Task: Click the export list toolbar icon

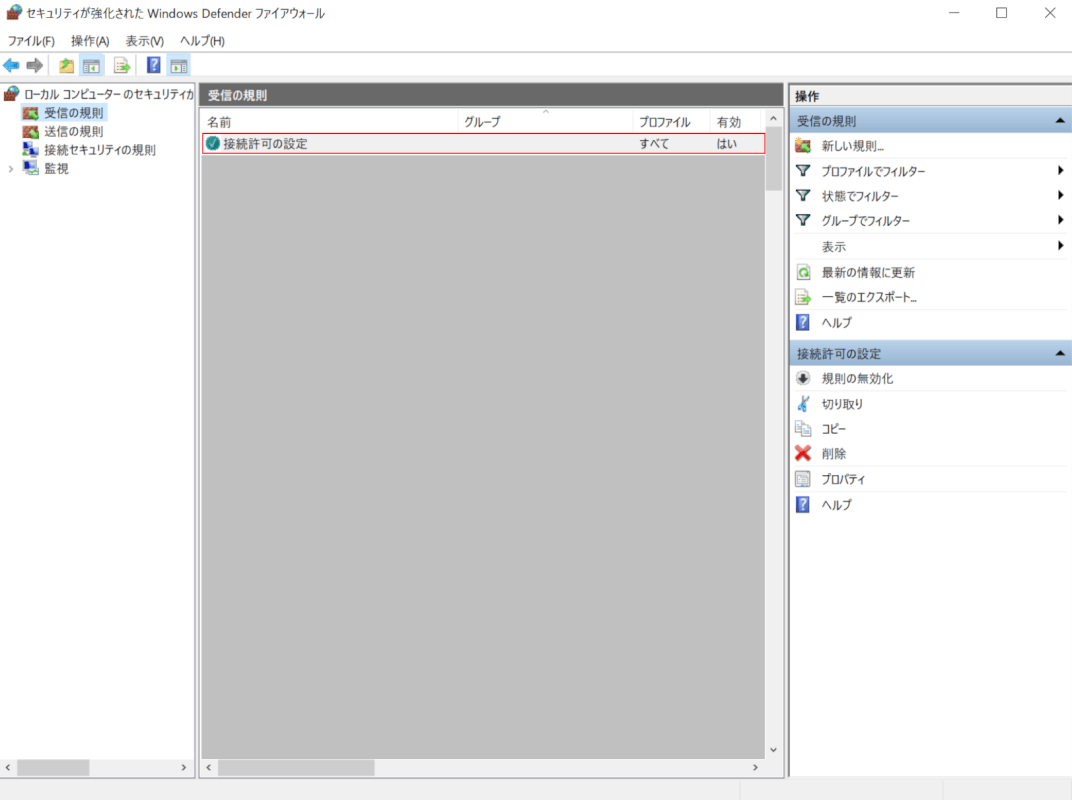Action: pyautogui.click(x=122, y=66)
